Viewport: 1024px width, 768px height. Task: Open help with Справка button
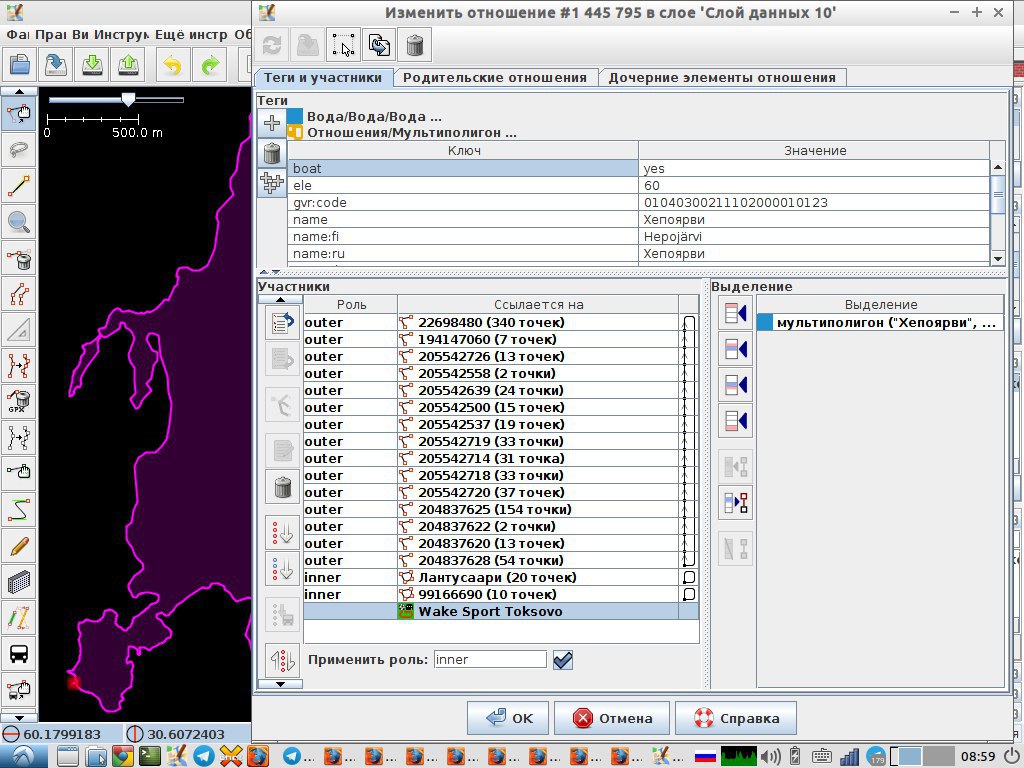736,718
